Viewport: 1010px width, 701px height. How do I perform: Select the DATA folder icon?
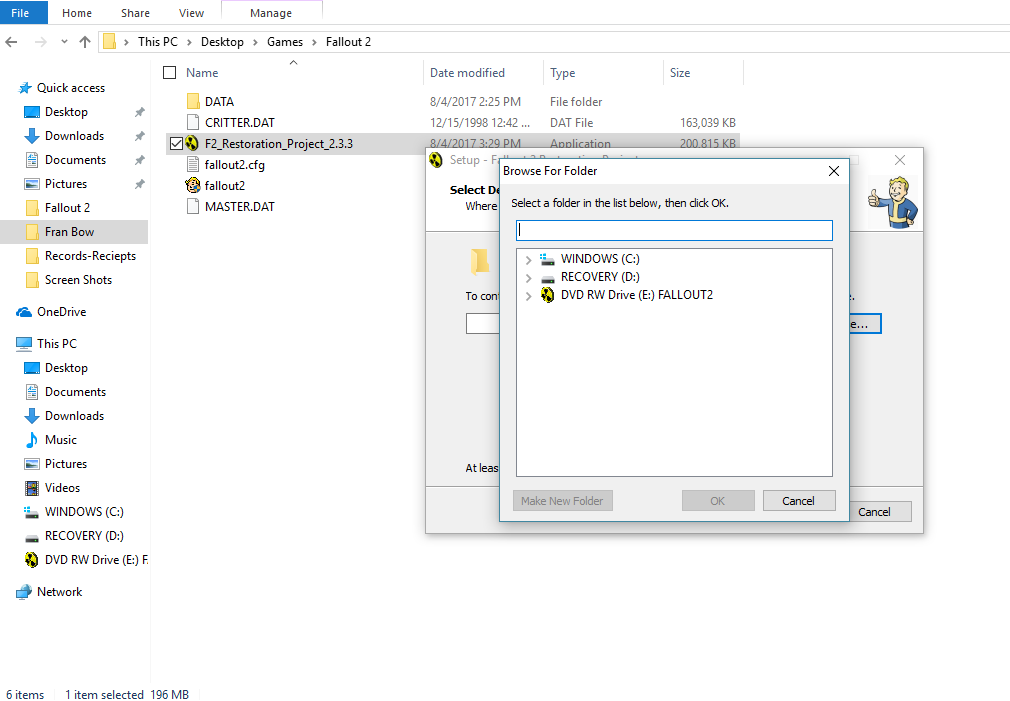point(193,101)
